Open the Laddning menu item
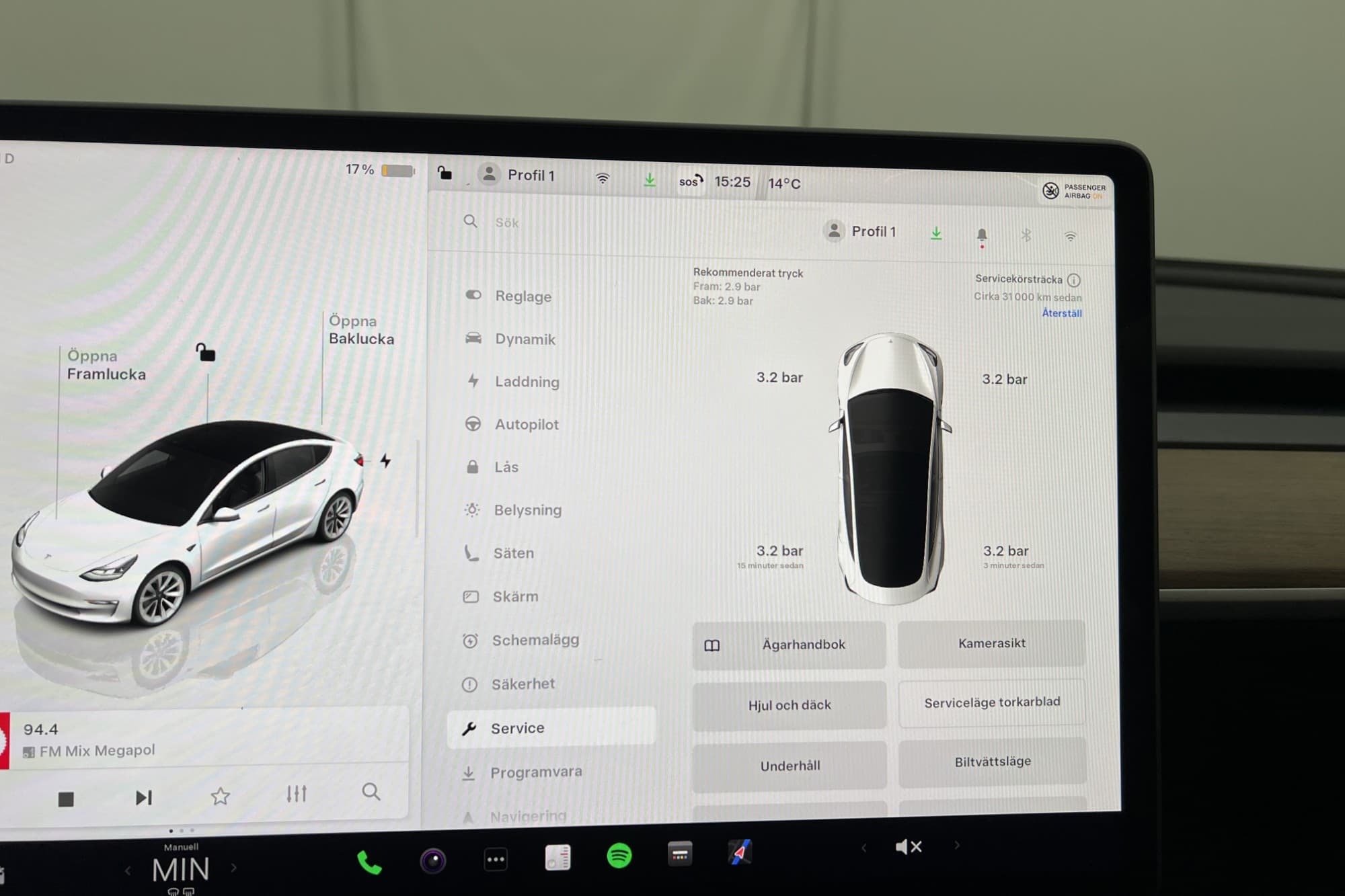 coord(527,382)
